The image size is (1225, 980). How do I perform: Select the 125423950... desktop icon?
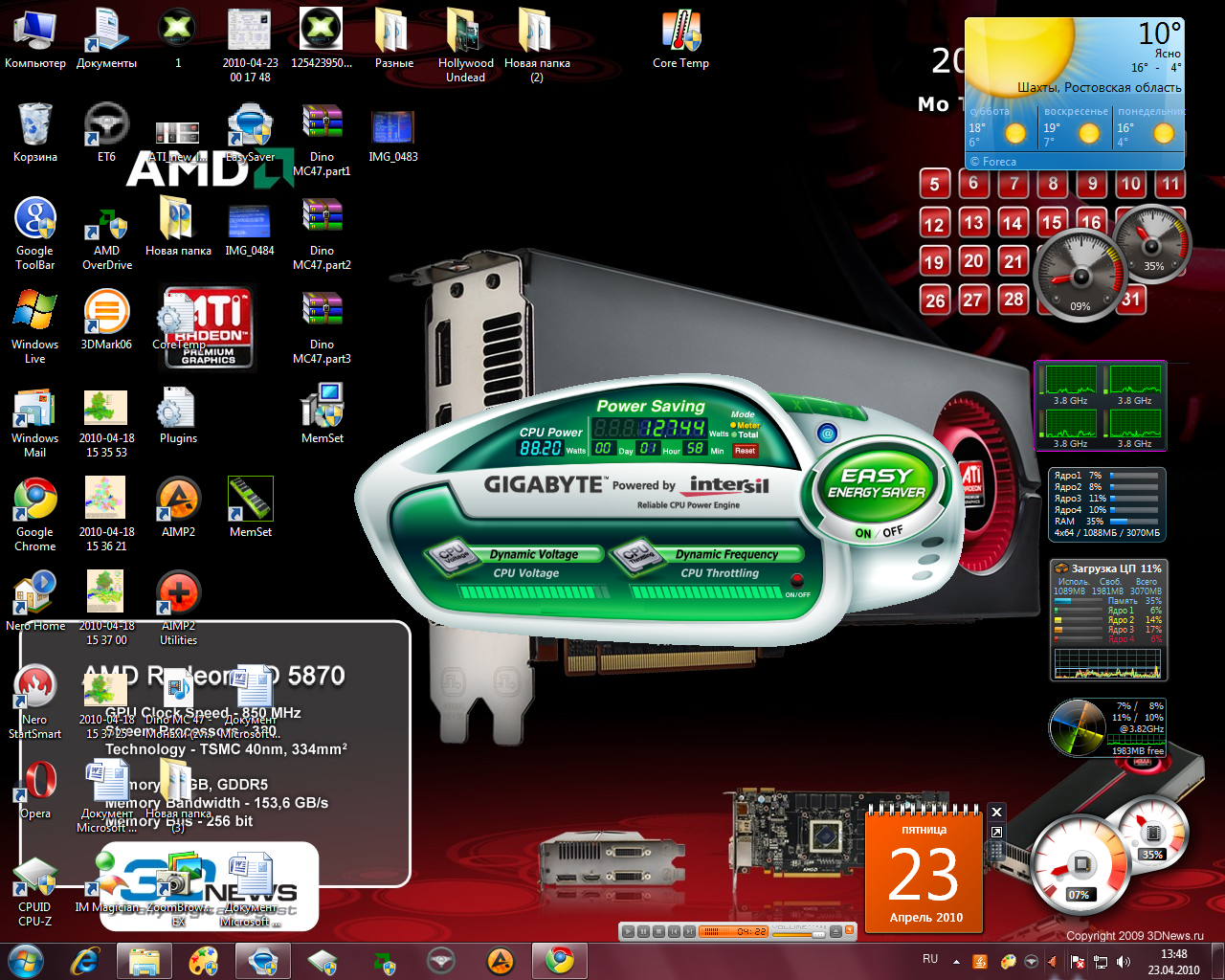[x=322, y=38]
